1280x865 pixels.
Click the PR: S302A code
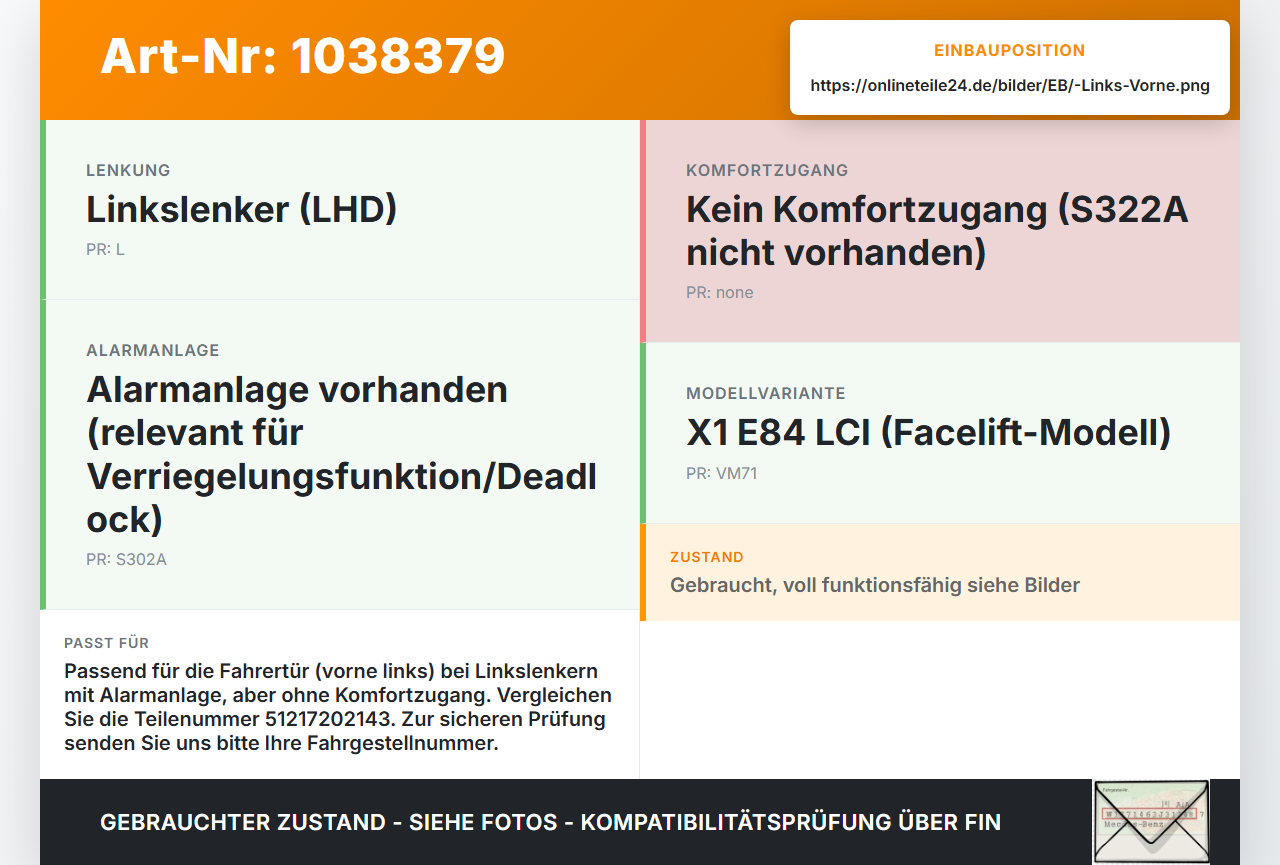point(126,559)
